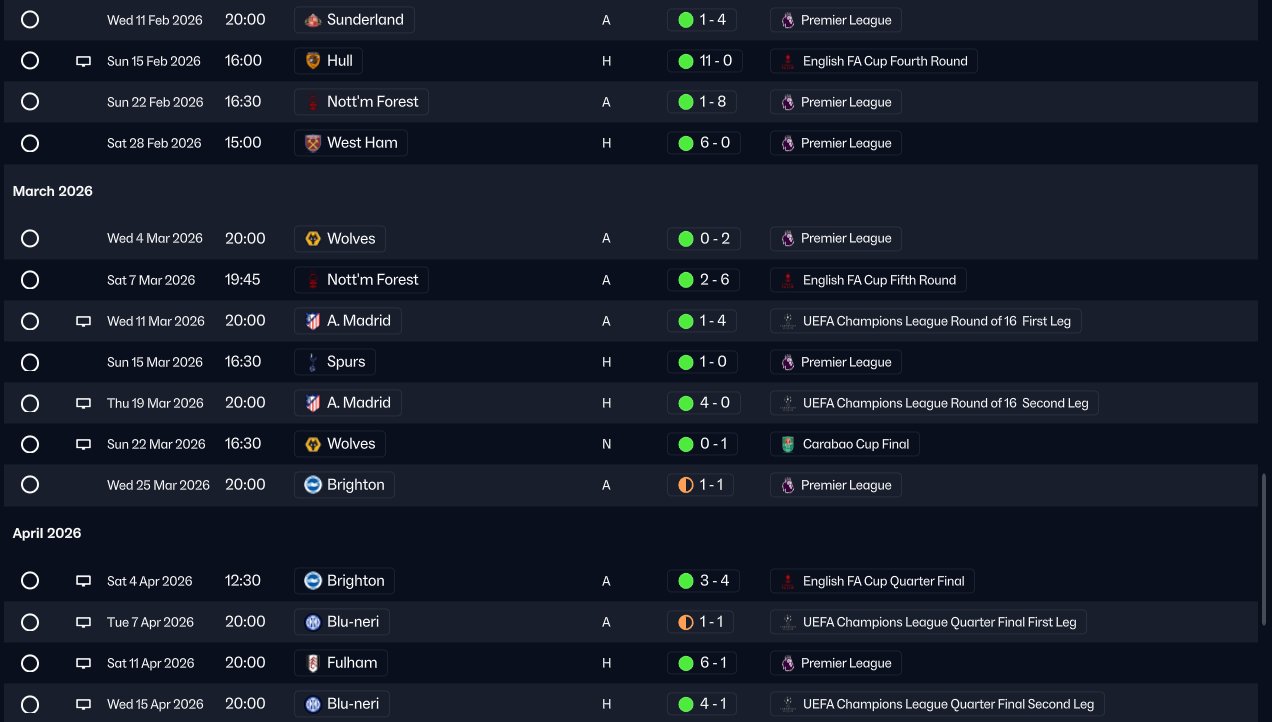Screen dimensions: 1272x722
Task: Click the Sunderland club badge icon
Action: click(313, 20)
